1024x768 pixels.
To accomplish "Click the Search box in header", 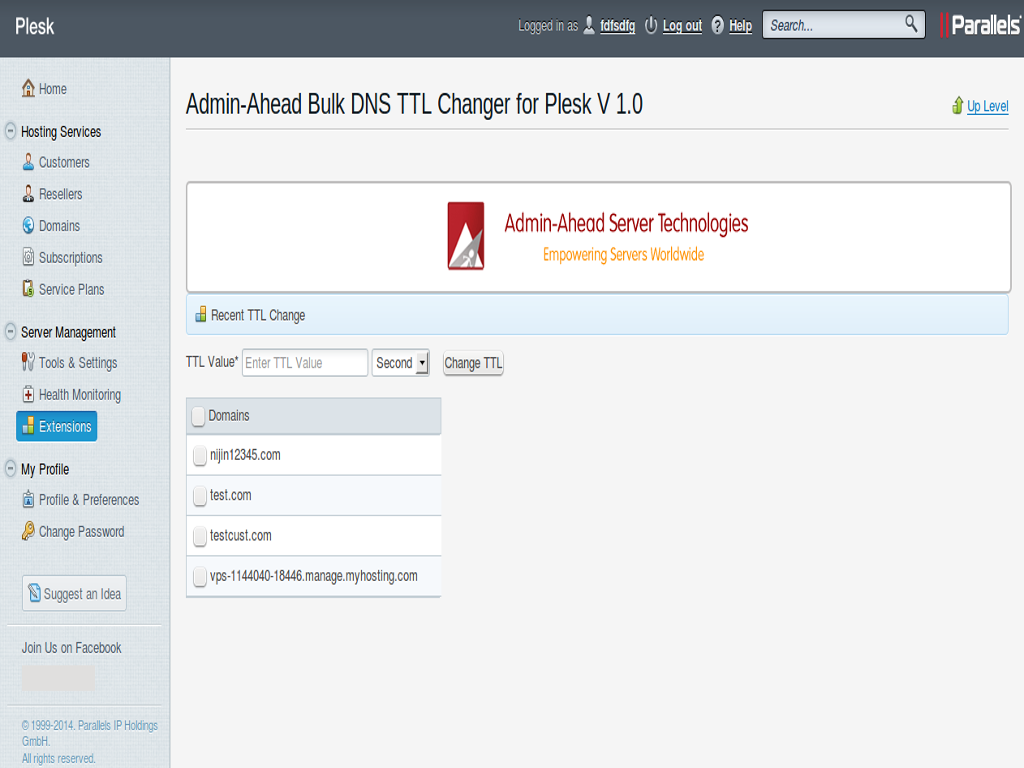I will click(x=843, y=25).
